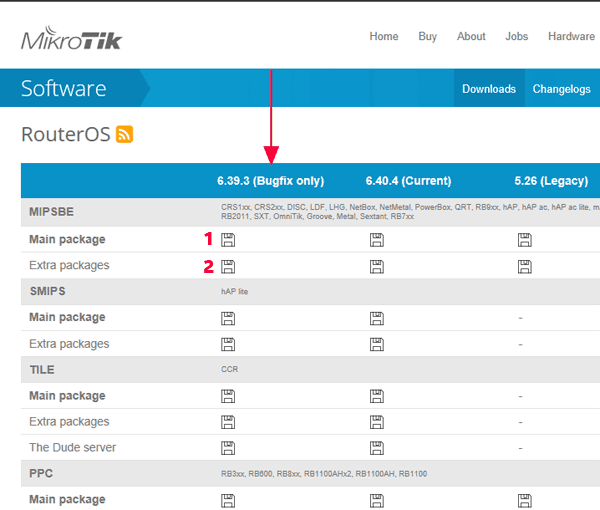This screenshot has width=600, height=510.
Task: Download SMIPS Main package 6.40.4 Current
Action: [x=377, y=318]
